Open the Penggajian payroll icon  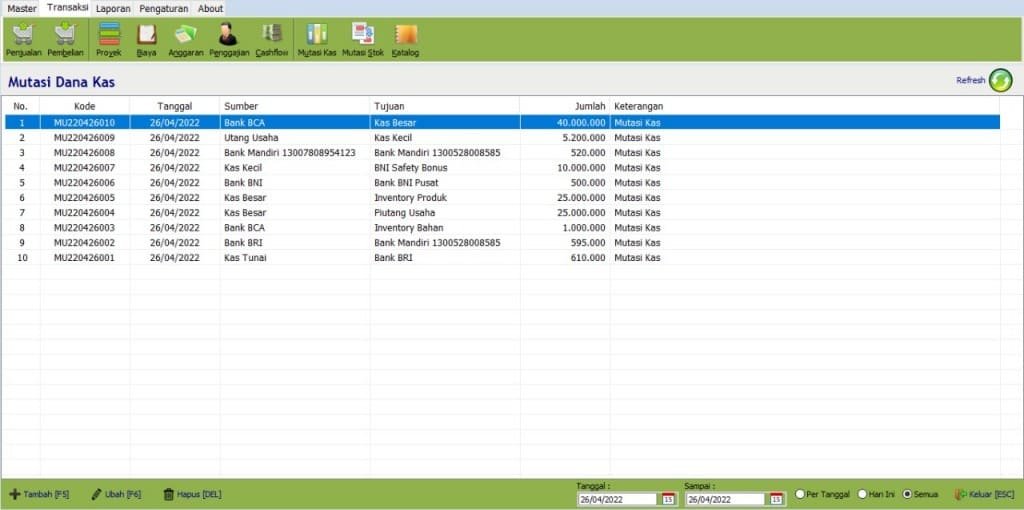click(229, 40)
